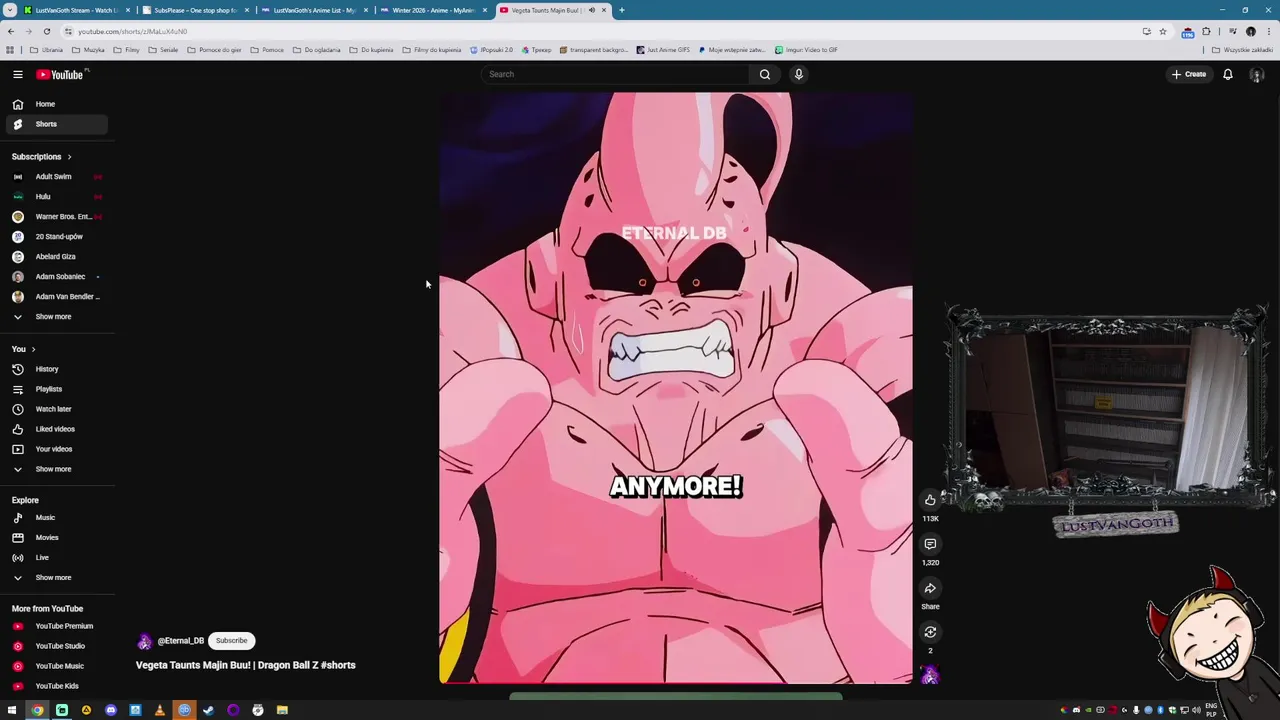This screenshot has width=1280, height=720.
Task: Open the Adult Swim subscription
Action: click(x=56, y=177)
